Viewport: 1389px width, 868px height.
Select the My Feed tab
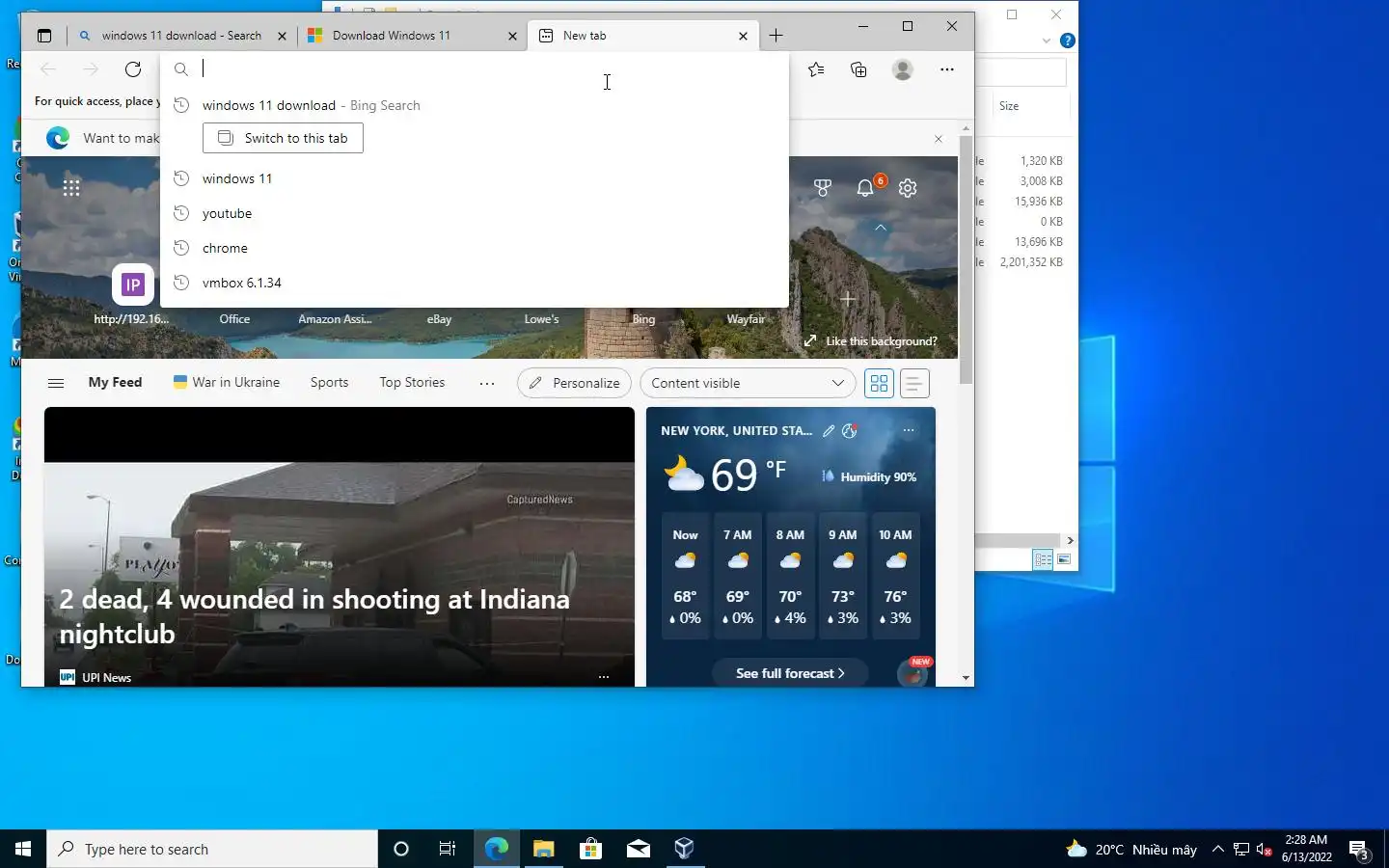click(115, 383)
